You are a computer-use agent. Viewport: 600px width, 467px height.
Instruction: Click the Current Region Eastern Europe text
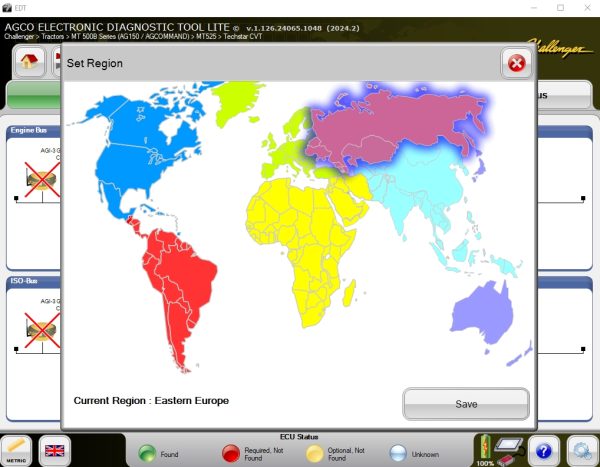(151, 400)
